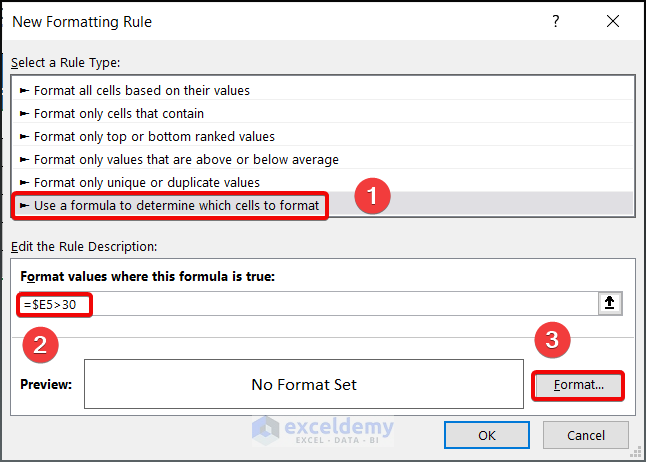Image resolution: width=646 pixels, height=462 pixels.
Task: Select 'Use a formula to determine' rule type
Action: tap(176, 205)
